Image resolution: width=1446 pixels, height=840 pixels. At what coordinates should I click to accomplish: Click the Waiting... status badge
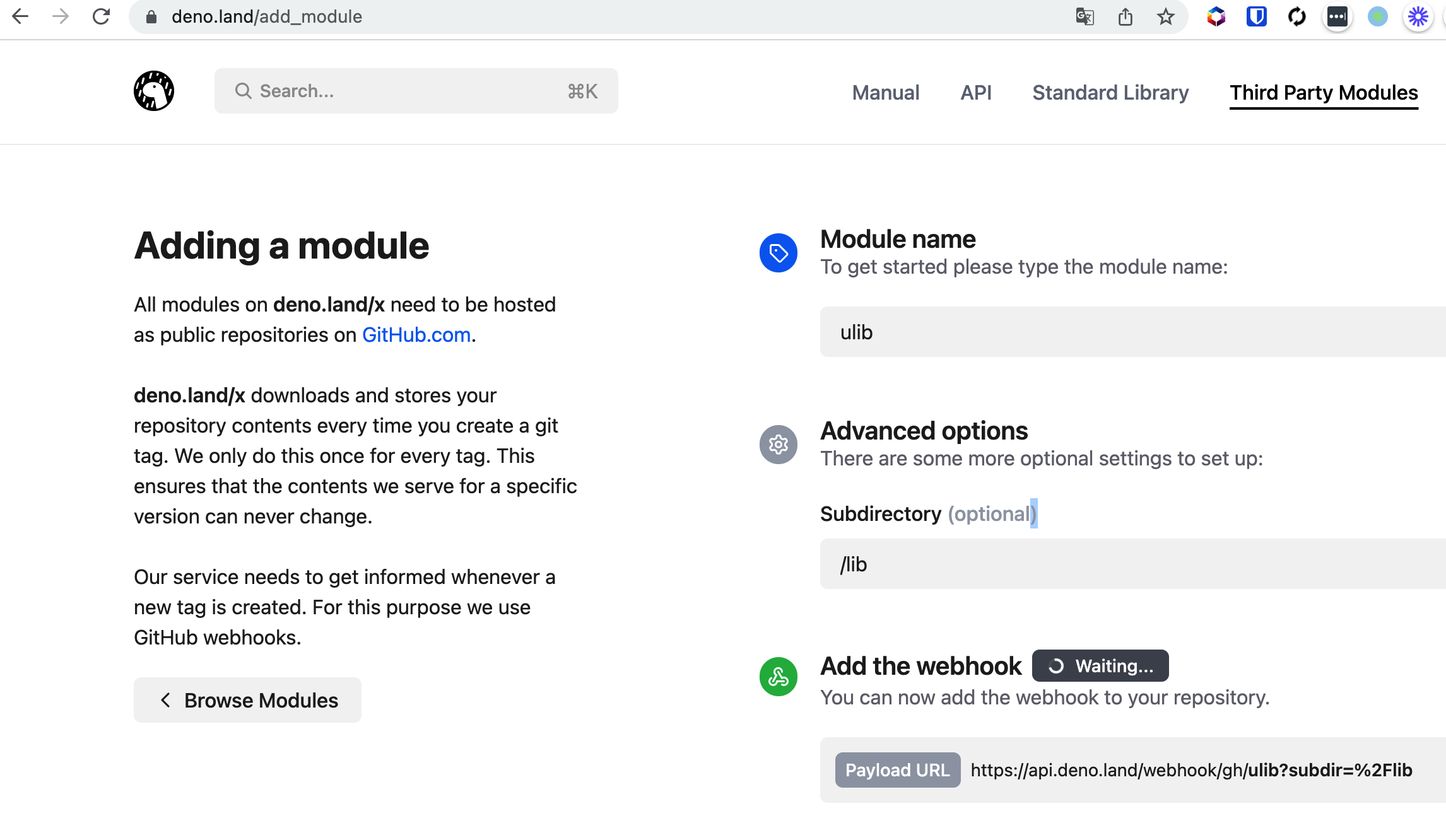pyautogui.click(x=1100, y=666)
